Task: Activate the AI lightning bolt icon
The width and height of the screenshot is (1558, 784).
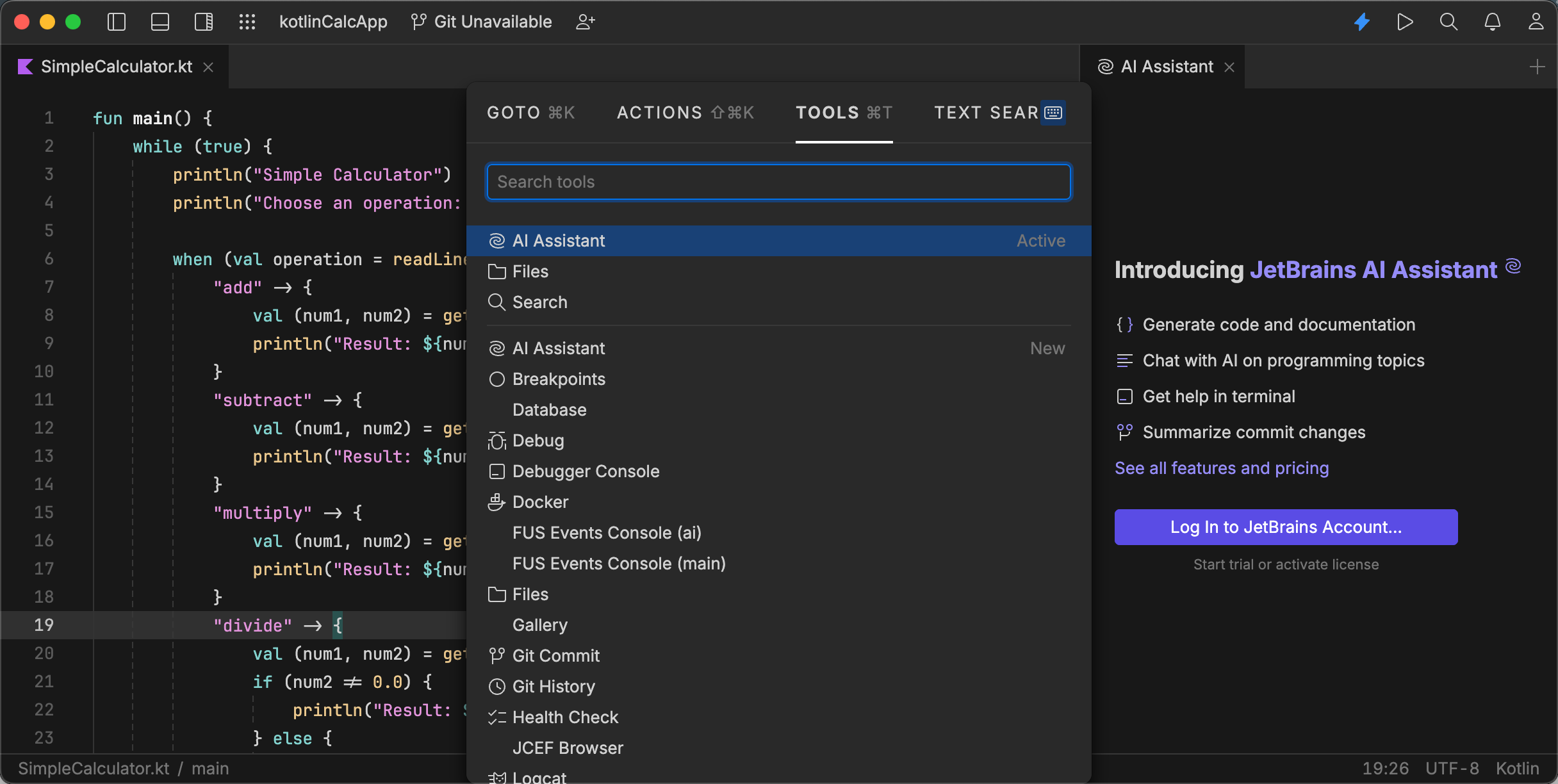Action: pyautogui.click(x=1362, y=22)
